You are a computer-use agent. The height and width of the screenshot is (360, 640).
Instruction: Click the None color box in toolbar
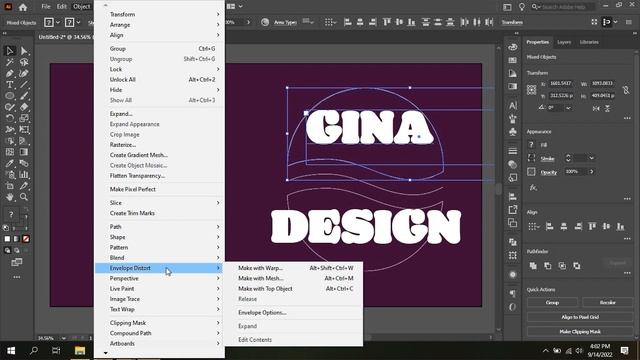[x=26, y=239]
